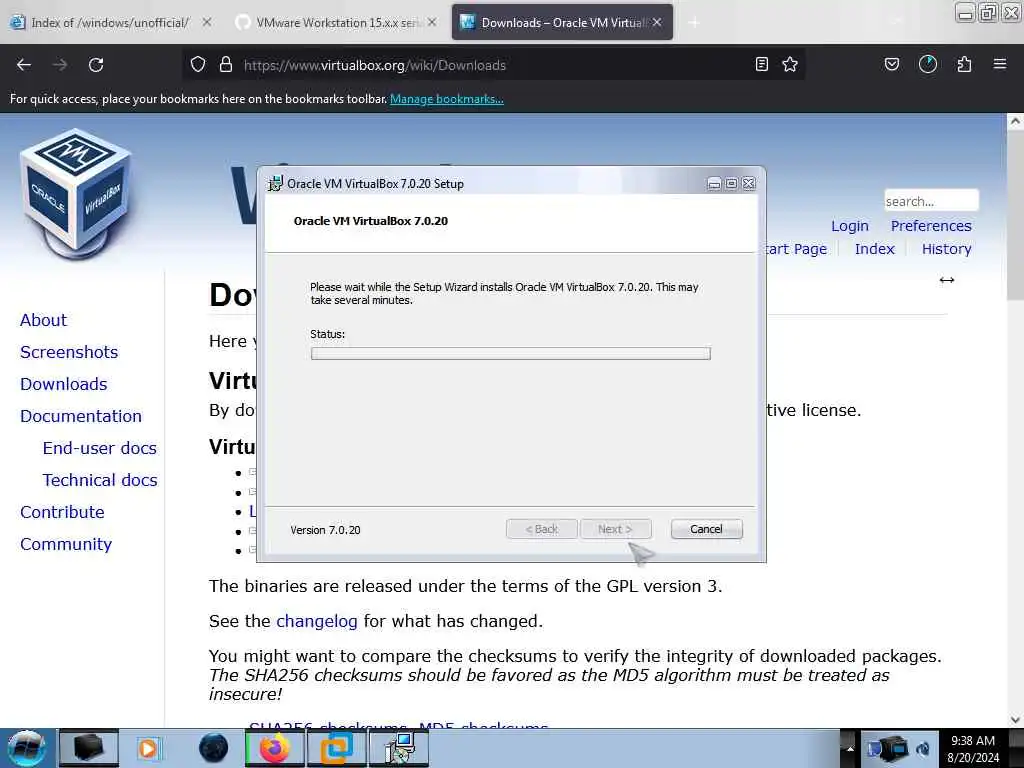Open the Firefox account circular icon
1024x768 pixels.
928,65
